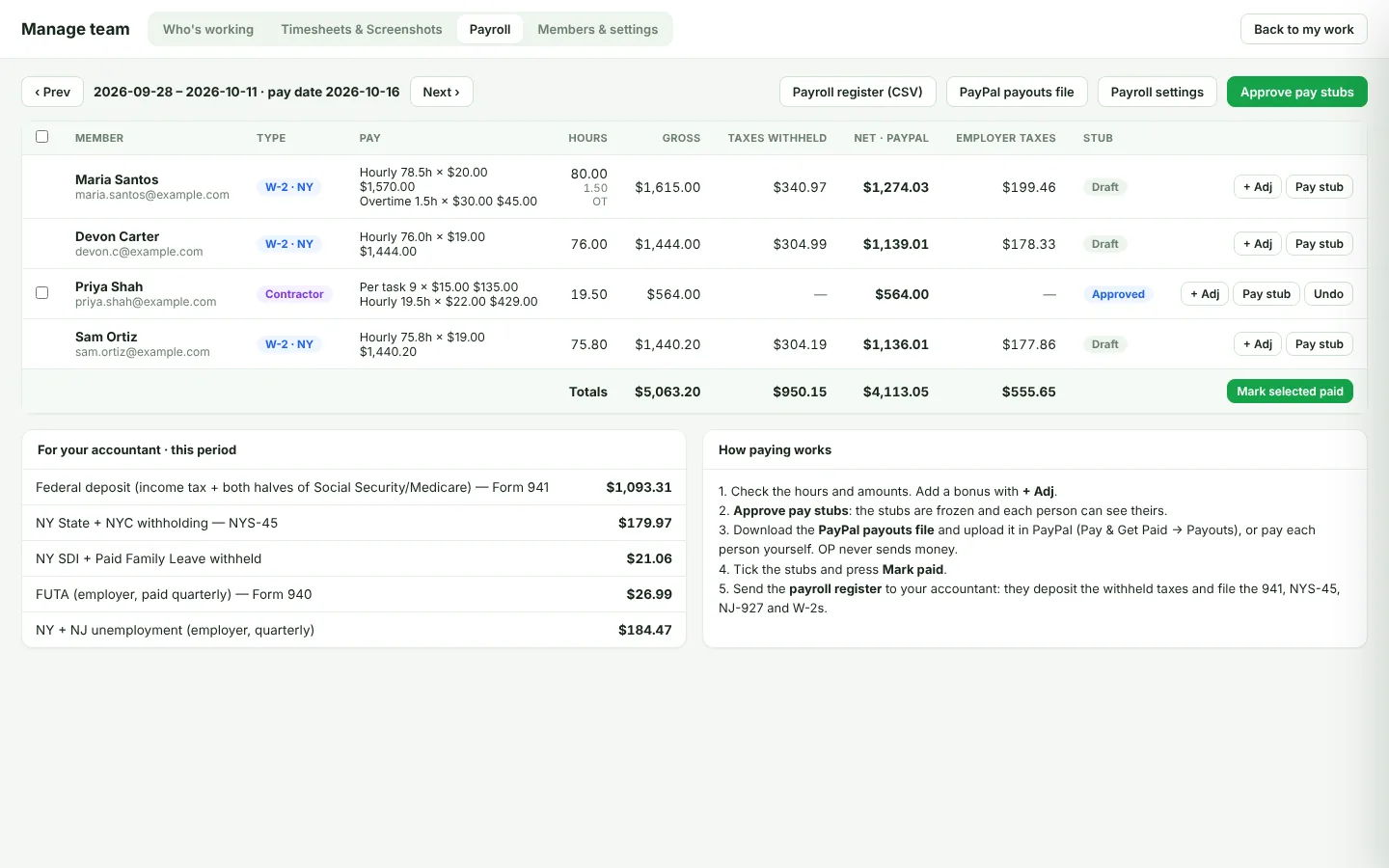Image resolution: width=1389 pixels, height=868 pixels.
Task: Click the total net amount $4,113.05
Action: [x=896, y=392]
